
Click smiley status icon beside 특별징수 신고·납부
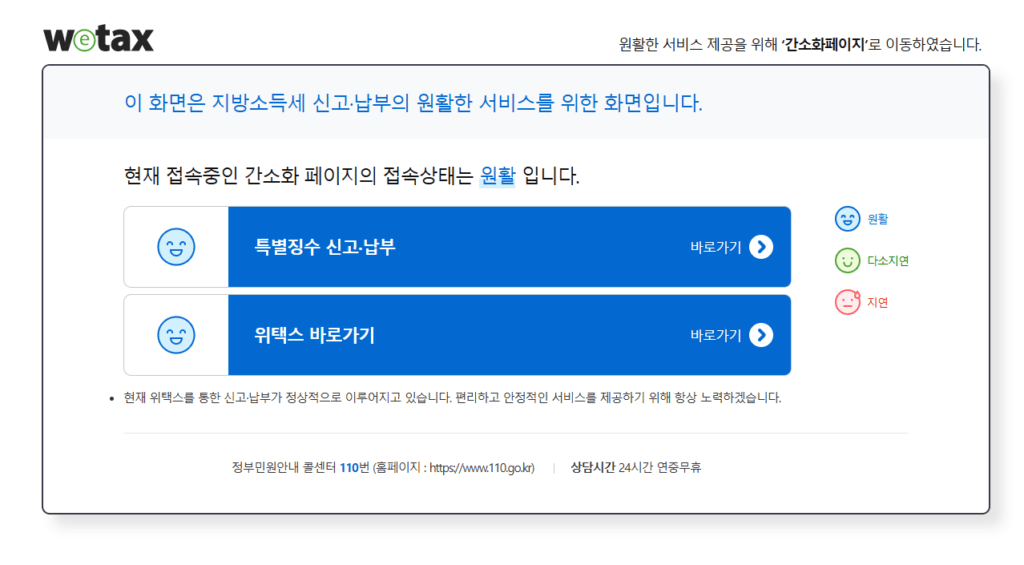click(176, 247)
